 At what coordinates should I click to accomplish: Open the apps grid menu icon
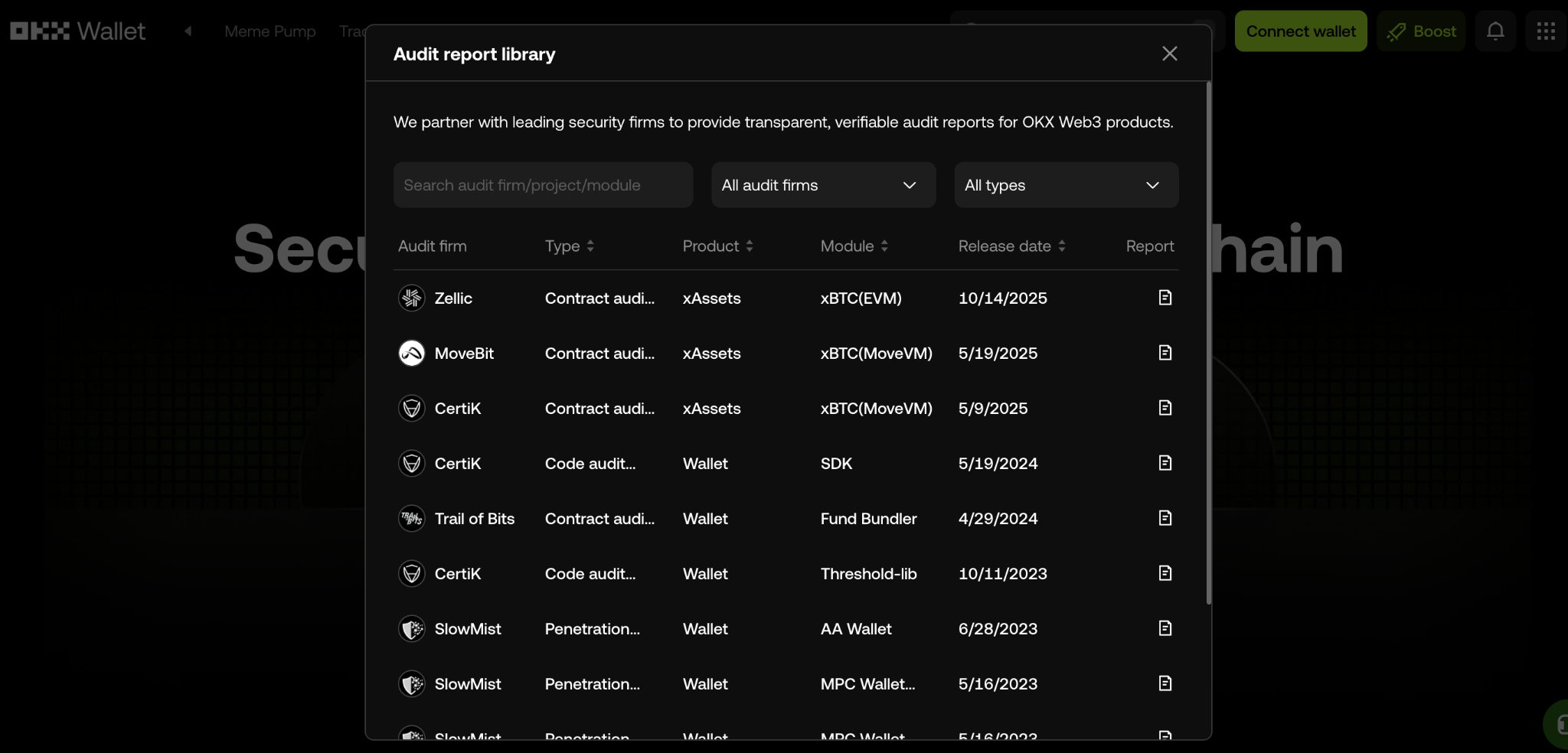point(1546,31)
